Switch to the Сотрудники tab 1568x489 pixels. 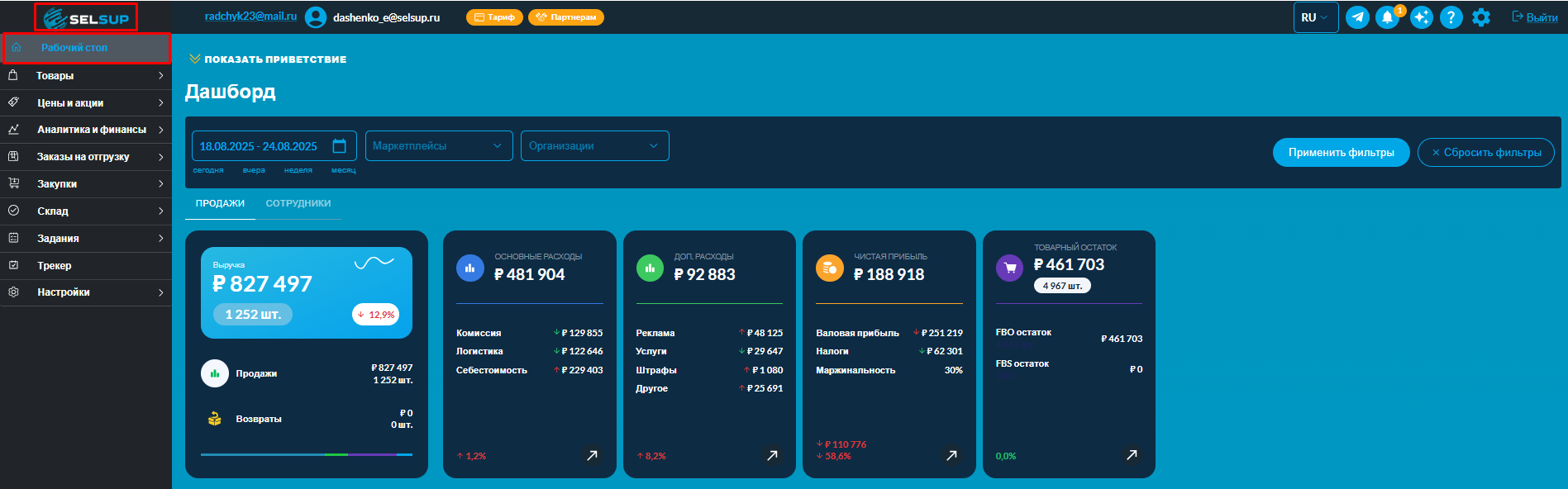click(x=298, y=203)
